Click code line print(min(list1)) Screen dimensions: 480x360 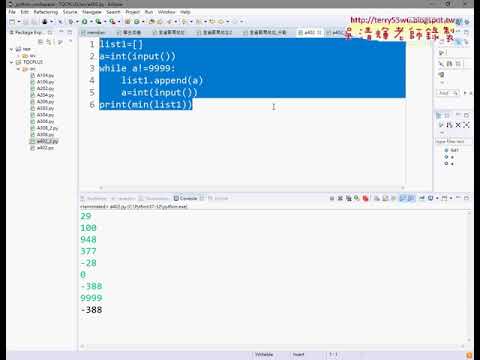pyautogui.click(x=146, y=105)
